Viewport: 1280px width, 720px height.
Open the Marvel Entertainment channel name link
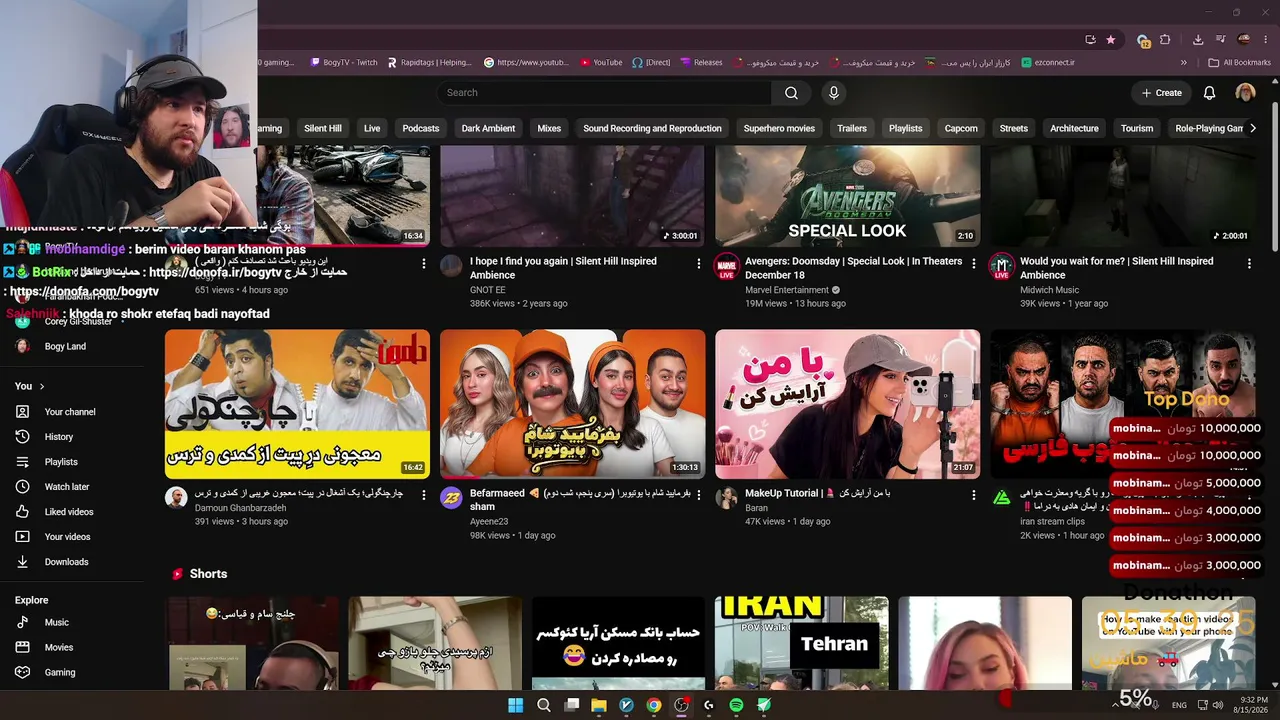point(787,290)
